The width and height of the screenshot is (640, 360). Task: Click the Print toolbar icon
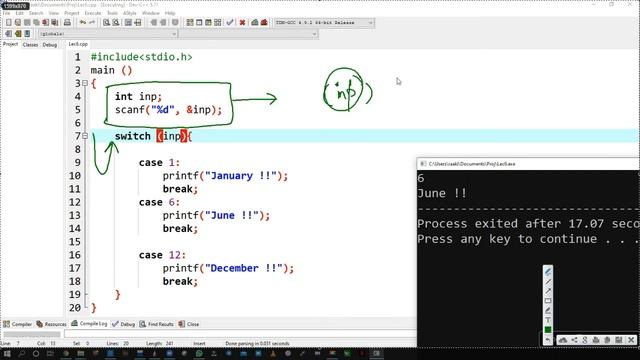tap(67, 22)
